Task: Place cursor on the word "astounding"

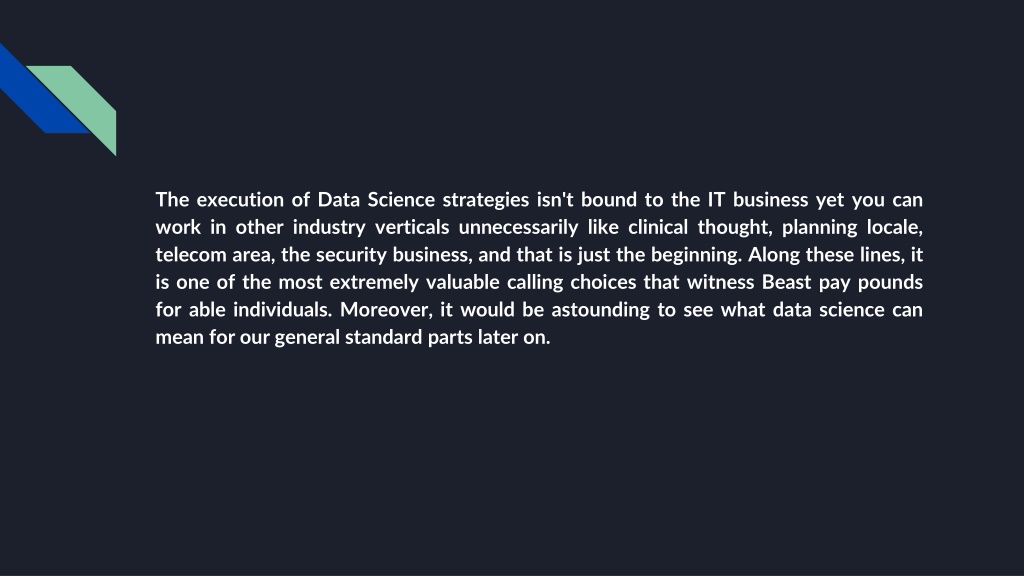Action: pyautogui.click(x=600, y=310)
